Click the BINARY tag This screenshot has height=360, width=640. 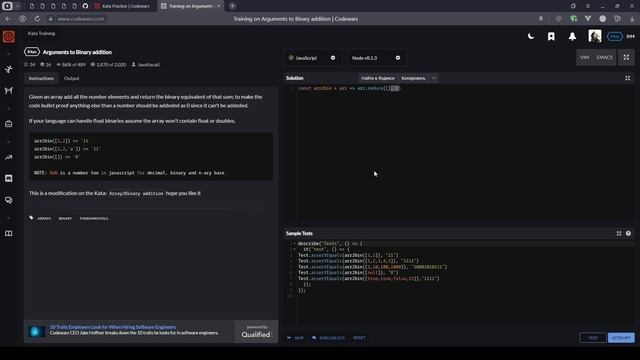click(65, 218)
